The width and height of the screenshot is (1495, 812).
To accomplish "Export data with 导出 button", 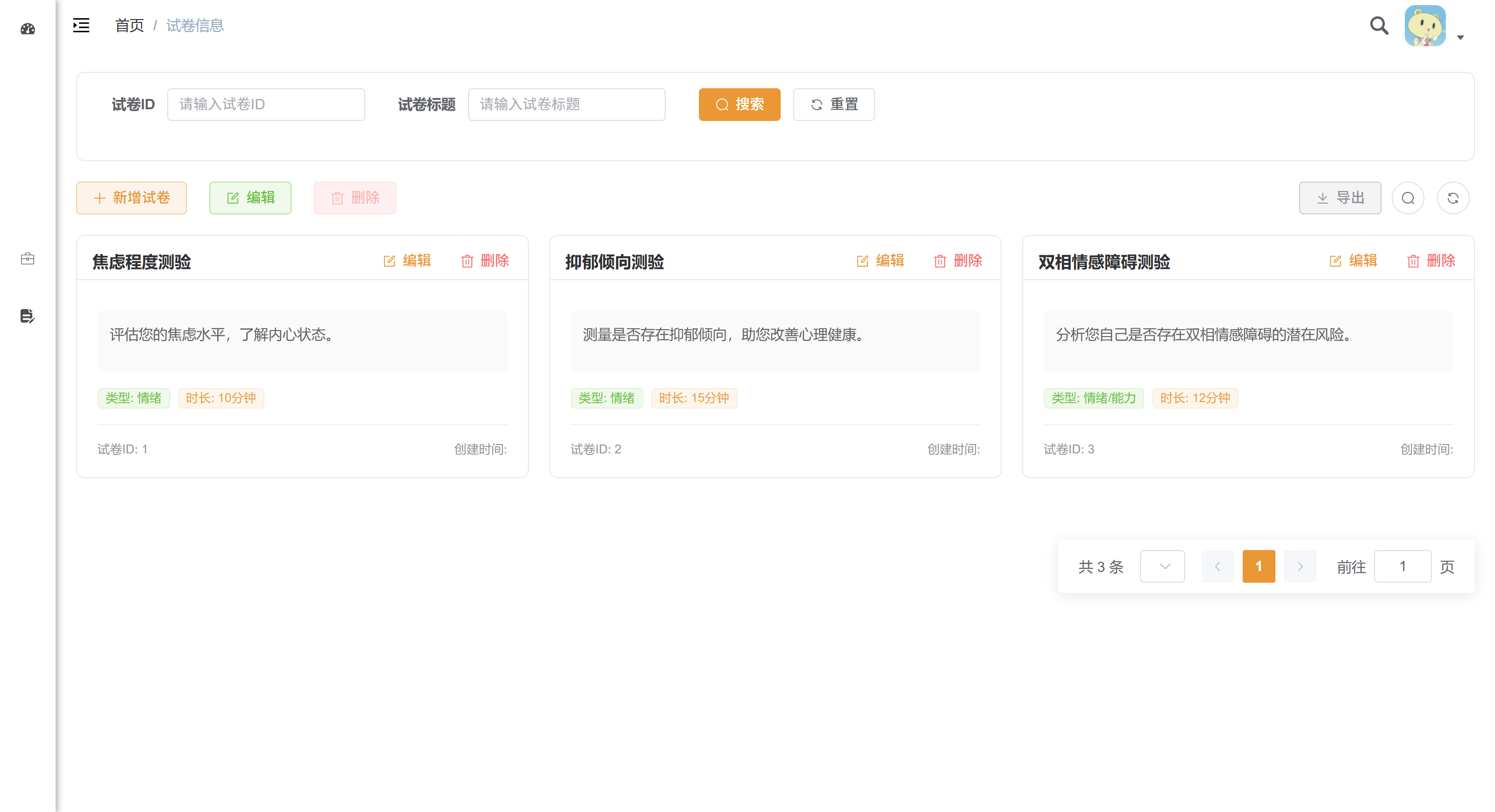I will tap(1340, 198).
